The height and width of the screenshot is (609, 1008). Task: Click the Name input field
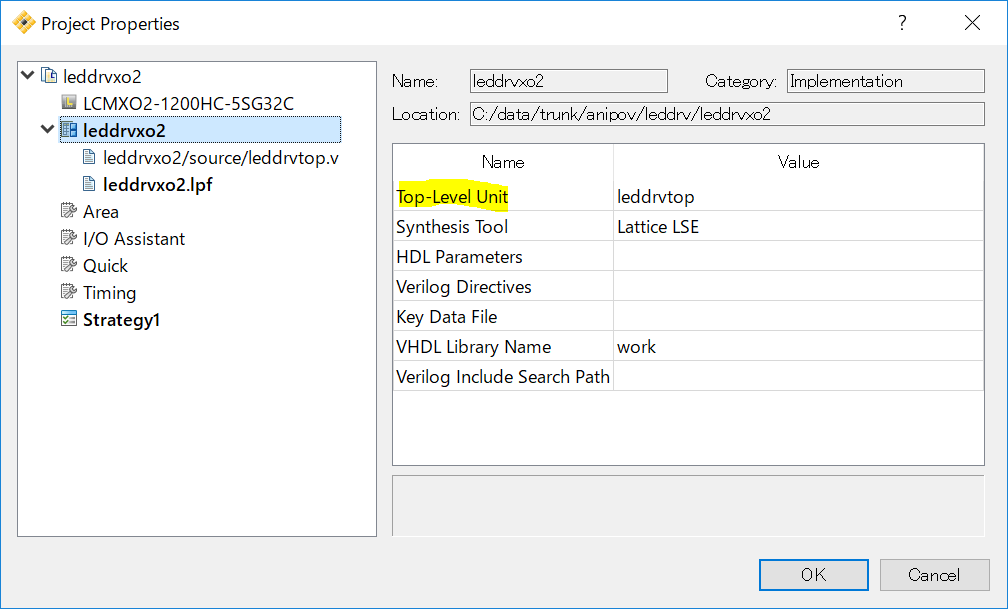(569, 81)
